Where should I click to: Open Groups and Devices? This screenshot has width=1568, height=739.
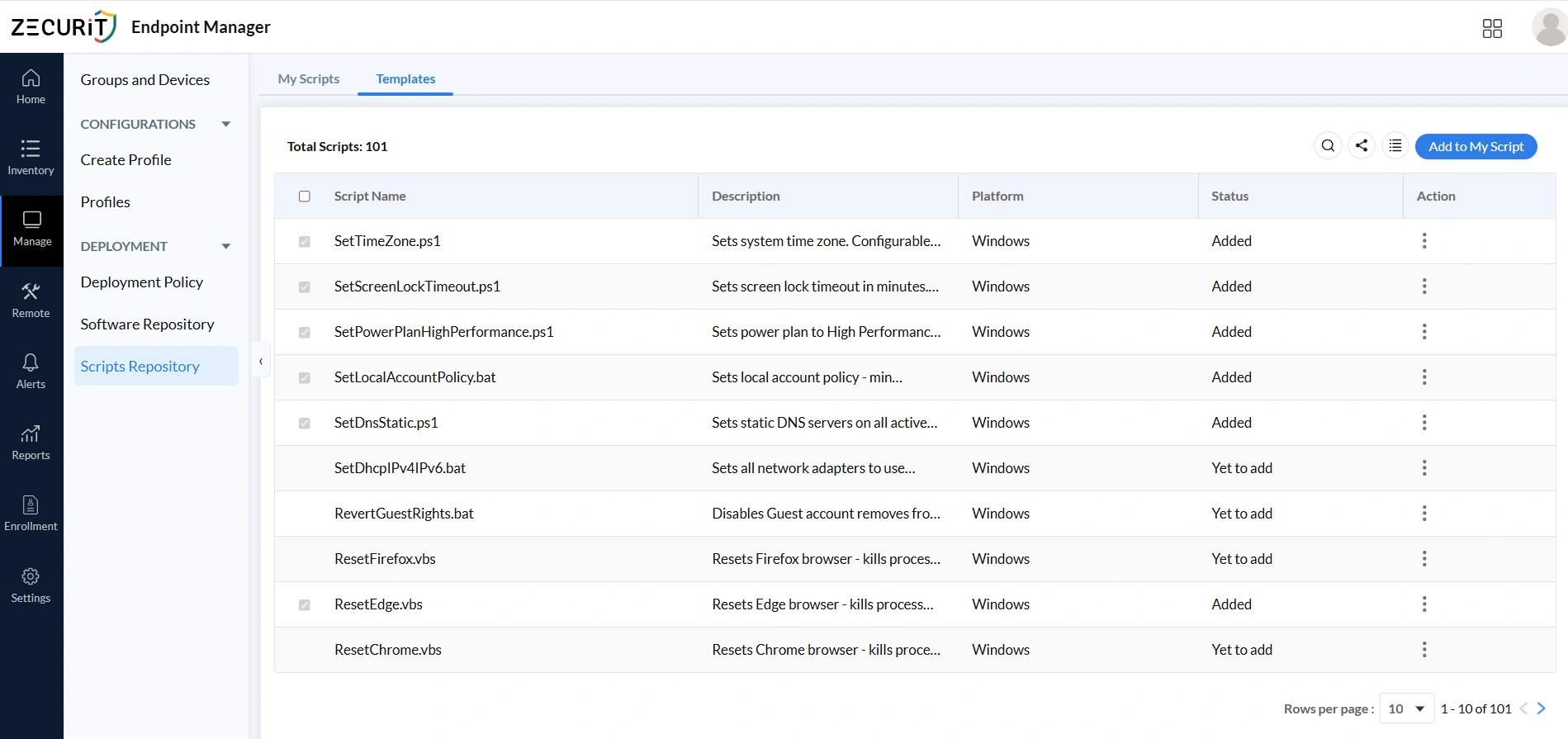[x=145, y=80]
